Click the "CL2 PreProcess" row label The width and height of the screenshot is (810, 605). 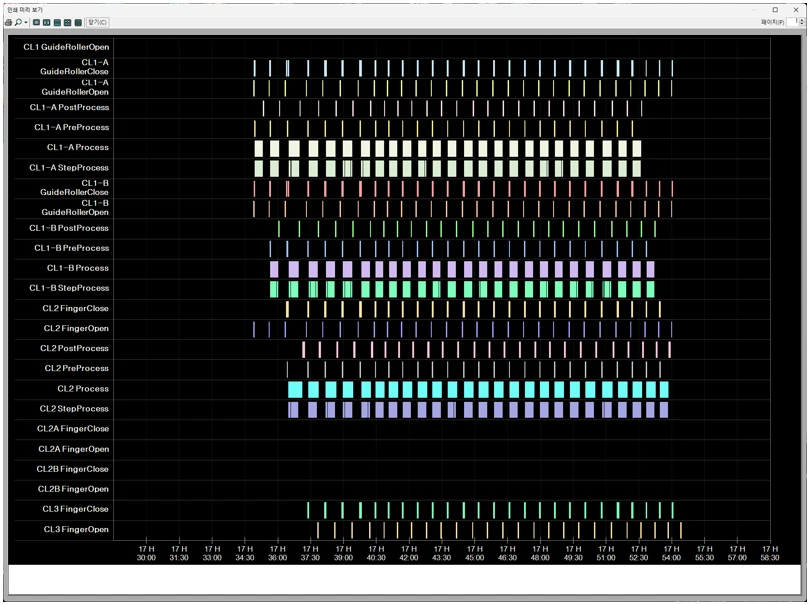click(76, 368)
